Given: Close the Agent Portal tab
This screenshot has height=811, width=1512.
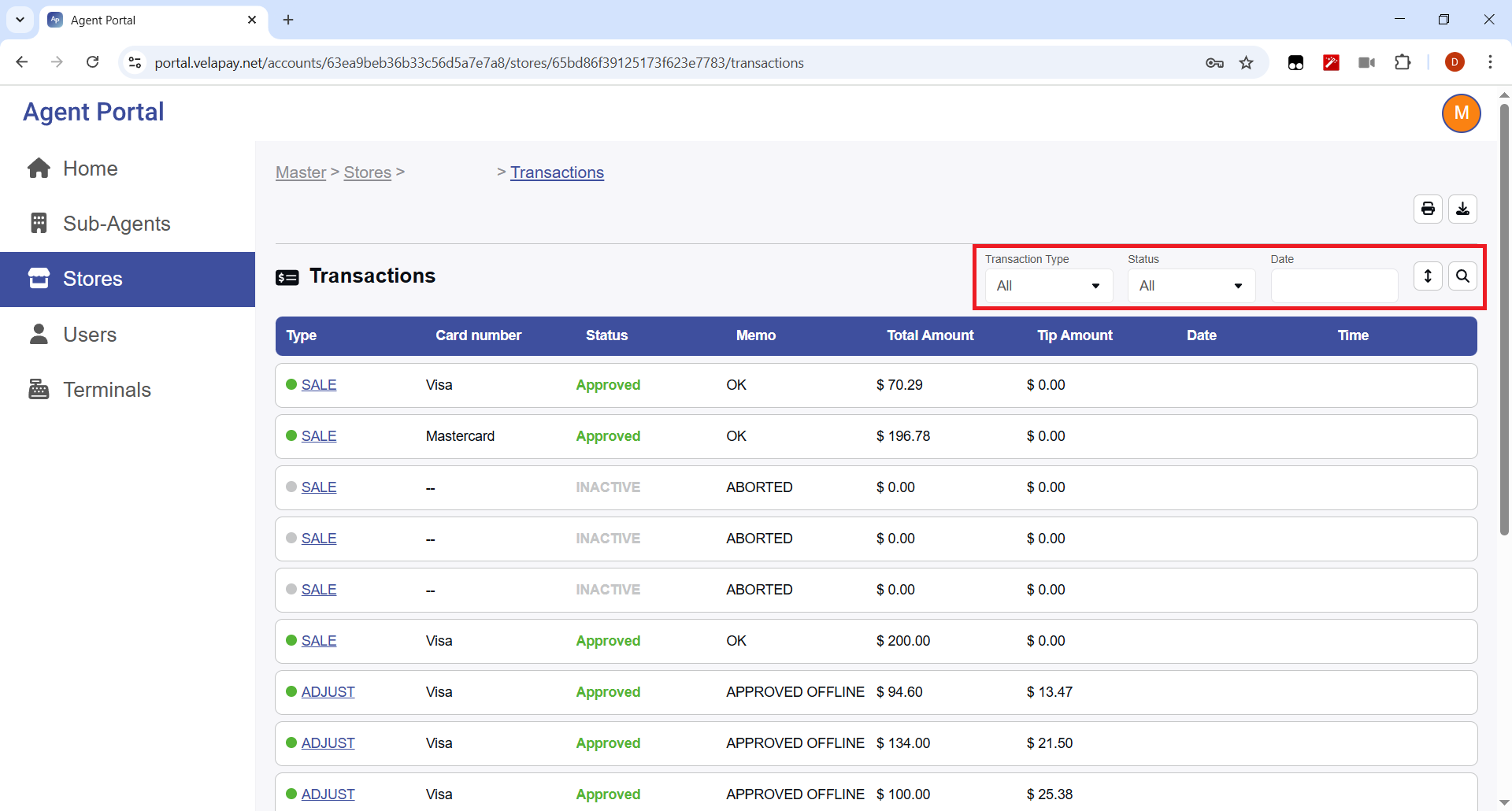Looking at the screenshot, I should tap(252, 20).
